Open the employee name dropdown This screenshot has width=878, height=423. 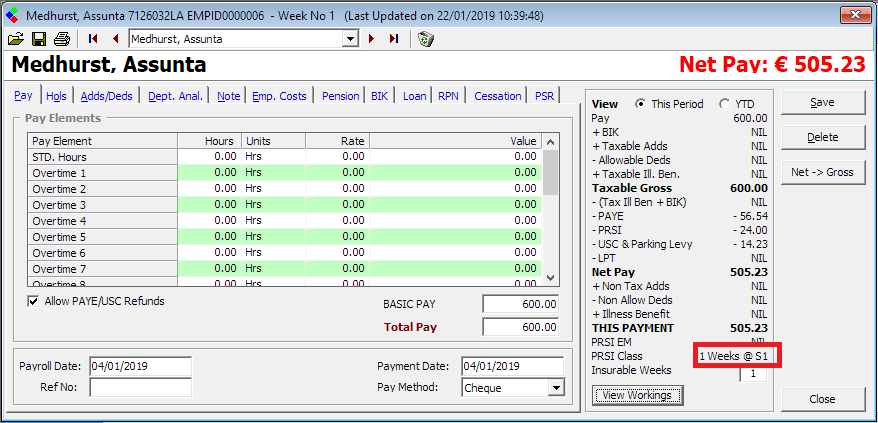click(351, 39)
